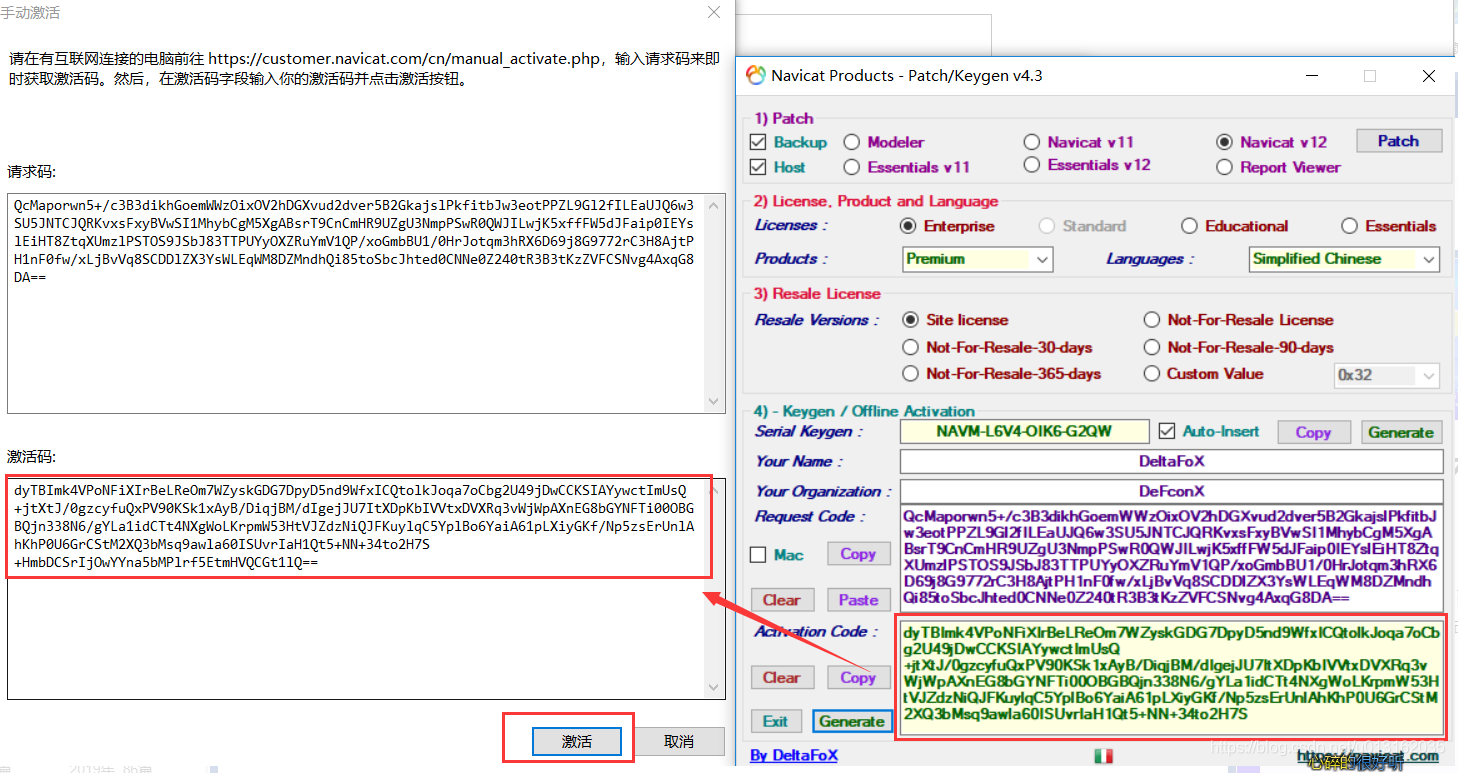Click the "1) Patch" section heading
This screenshot has height=773, width=1458.
click(784, 118)
